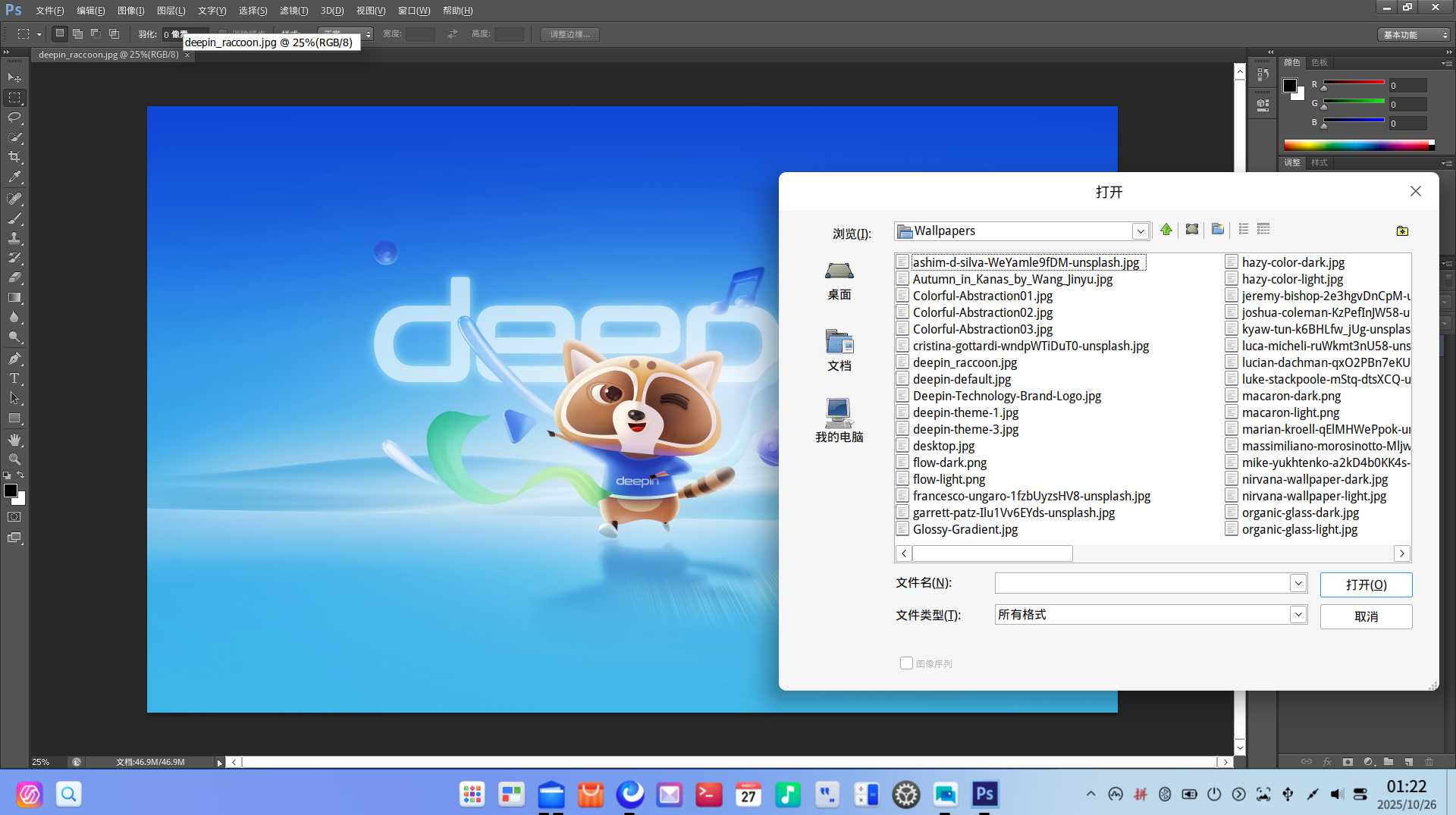Switch open dialog to details view

[x=1263, y=229]
